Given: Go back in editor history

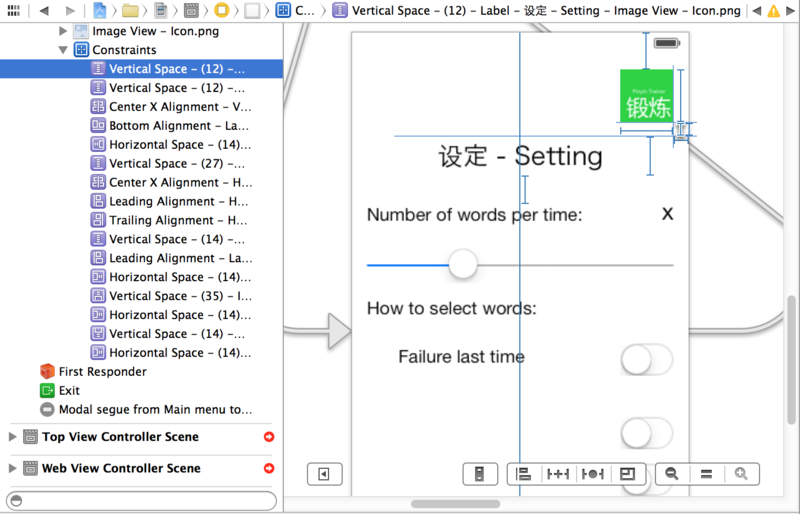Looking at the screenshot, I should 44,10.
